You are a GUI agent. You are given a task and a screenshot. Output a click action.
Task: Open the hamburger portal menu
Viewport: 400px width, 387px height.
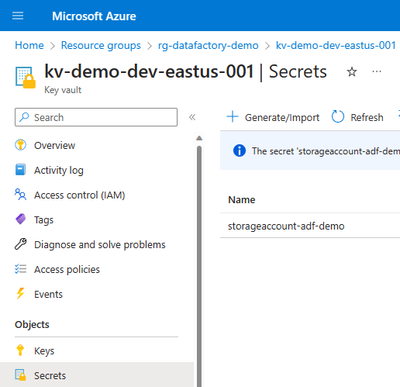18,16
